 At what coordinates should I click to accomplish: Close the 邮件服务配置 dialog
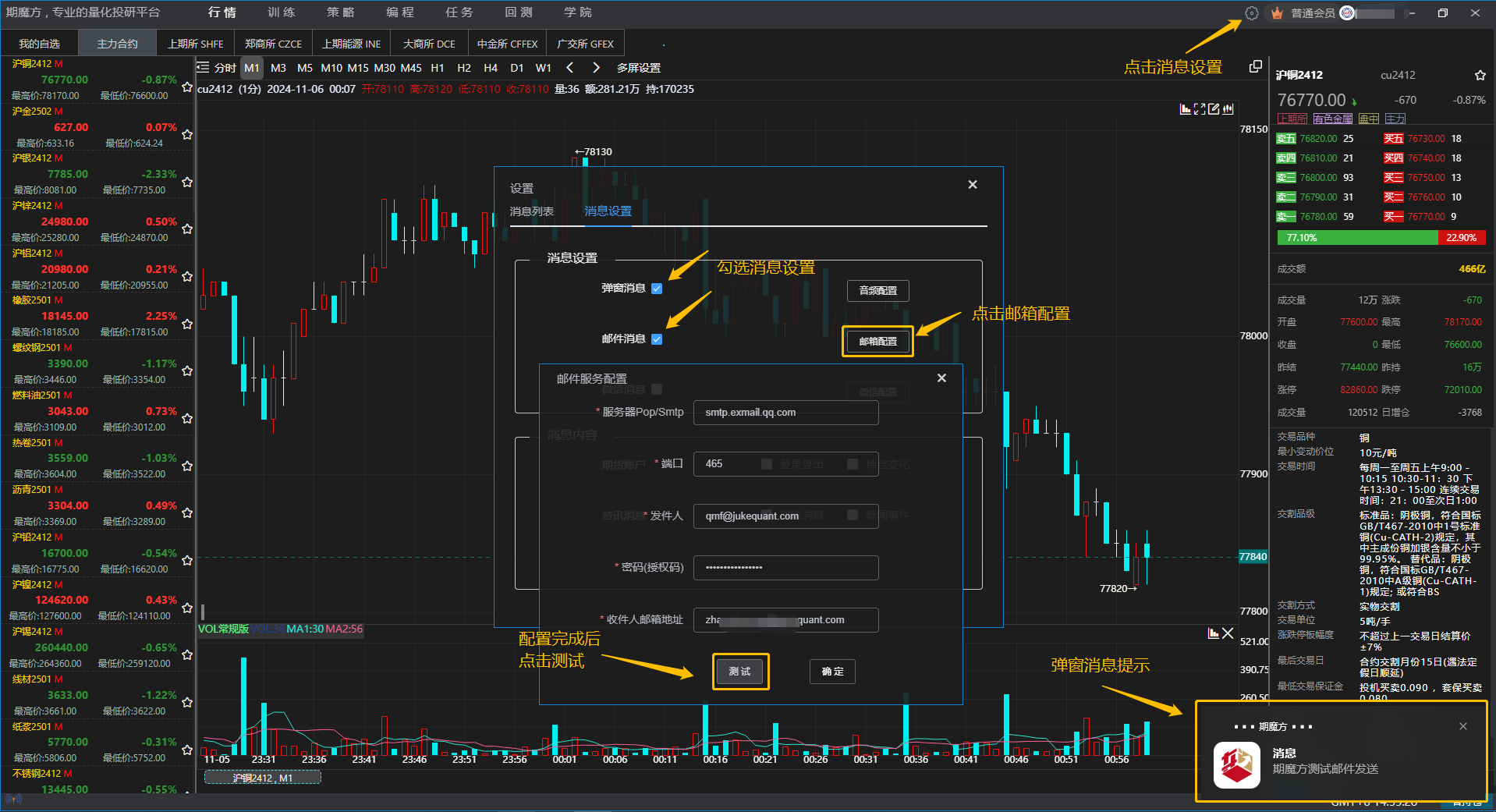[x=941, y=378]
